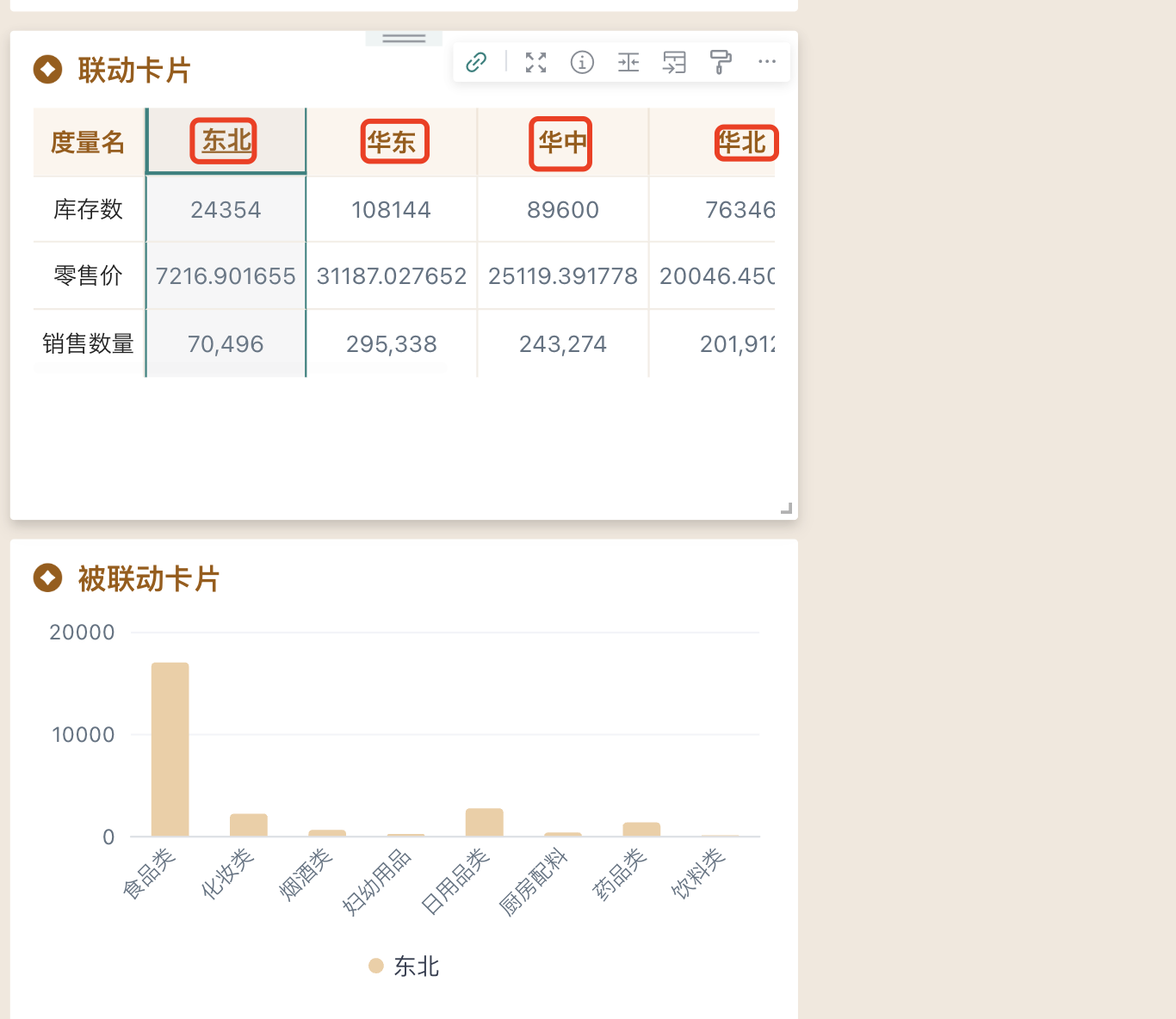The image size is (1176, 1019).
Task: Click the 华中 region header
Action: point(561,142)
